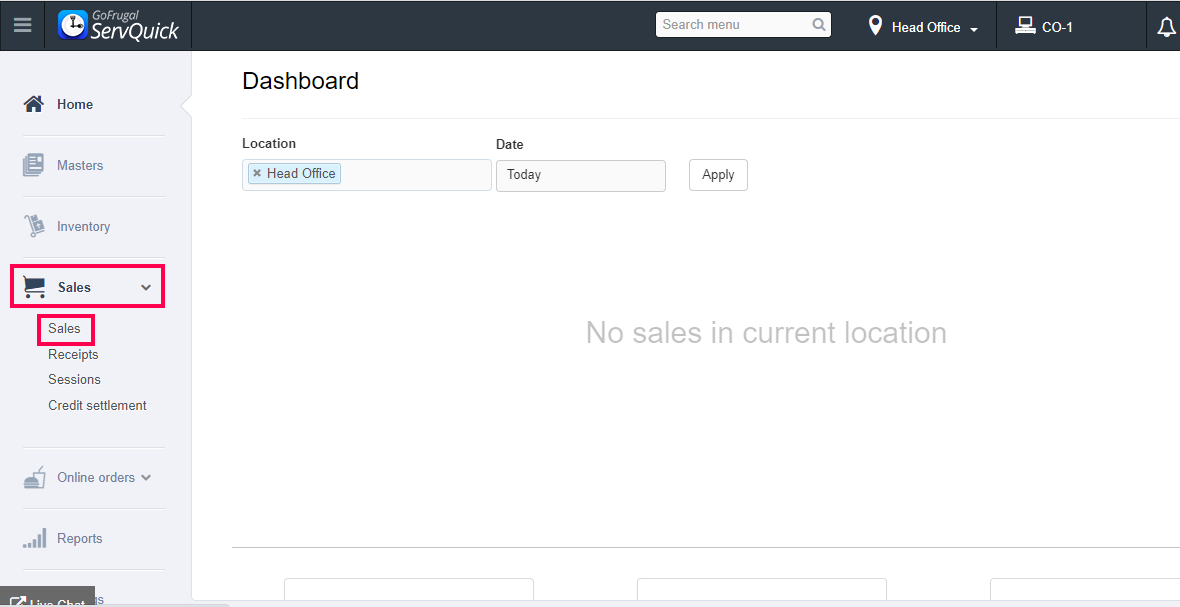Open the Receipts submenu item
The height and width of the screenshot is (607, 1180).
(73, 354)
